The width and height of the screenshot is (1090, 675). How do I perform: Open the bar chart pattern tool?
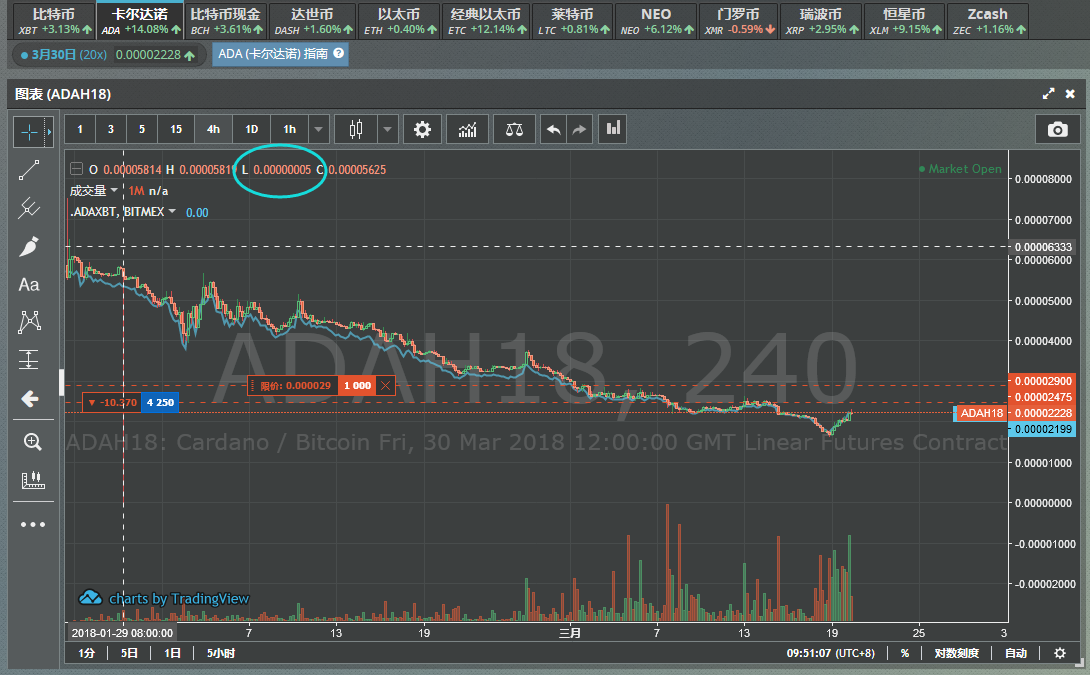(x=32, y=480)
